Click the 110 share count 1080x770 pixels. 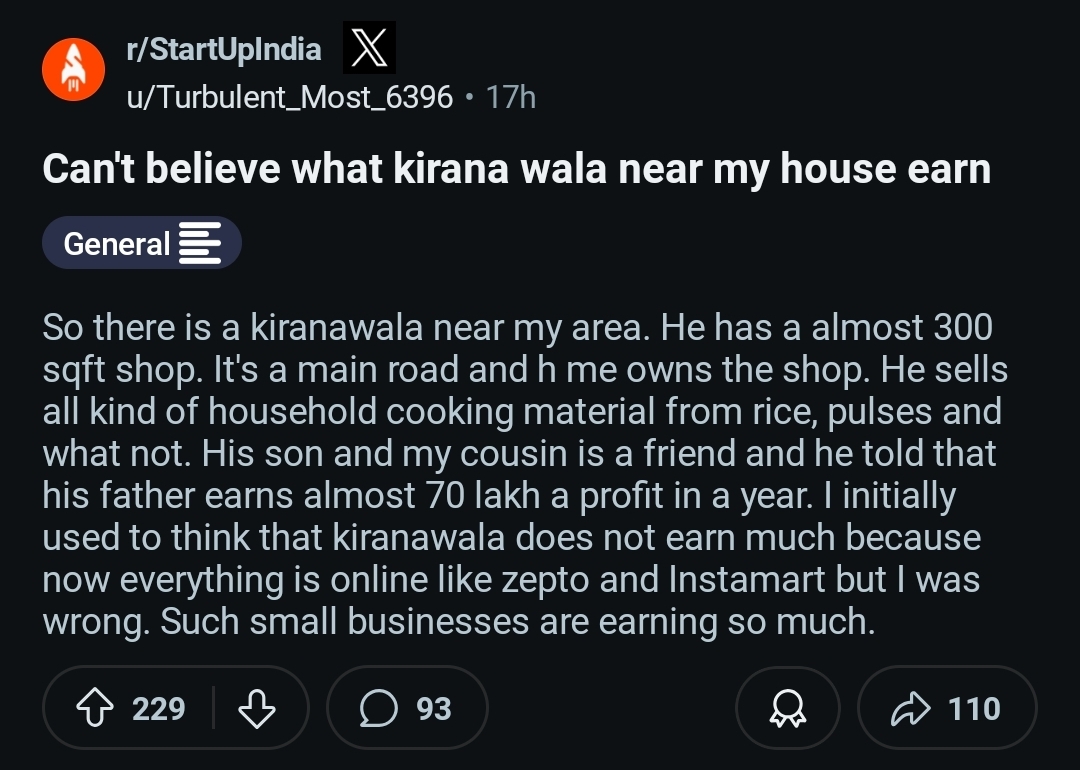coord(974,708)
